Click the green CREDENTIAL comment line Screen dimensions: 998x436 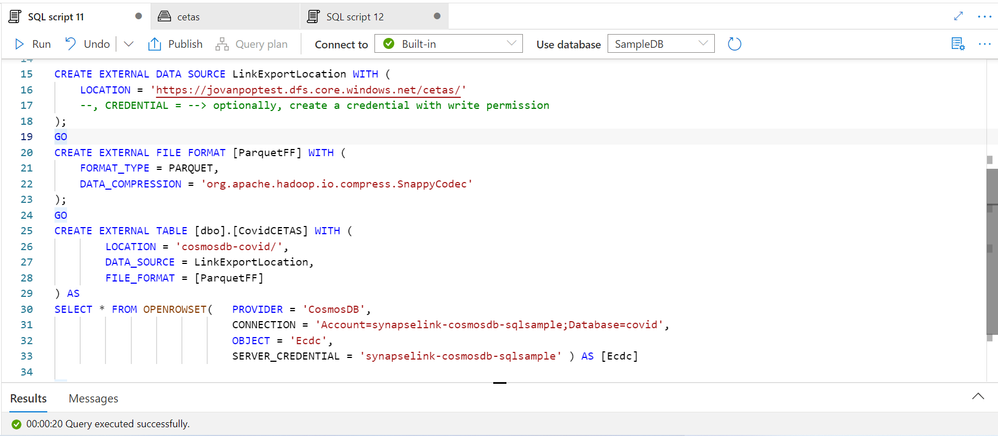314,105
